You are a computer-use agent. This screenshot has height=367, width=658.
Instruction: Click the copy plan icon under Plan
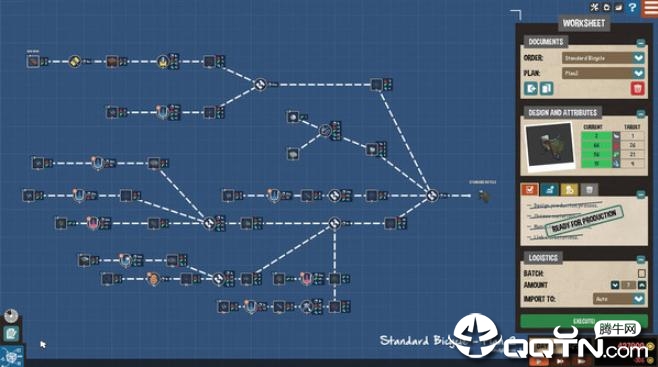click(546, 88)
